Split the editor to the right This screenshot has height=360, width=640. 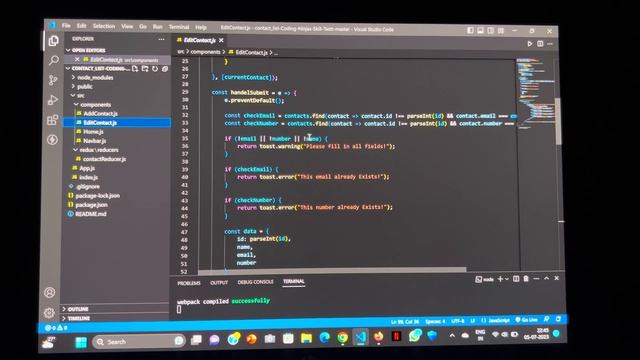(540, 44)
